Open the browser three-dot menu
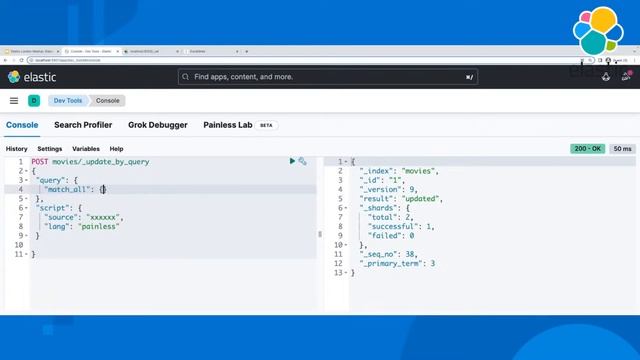 click(x=635, y=60)
